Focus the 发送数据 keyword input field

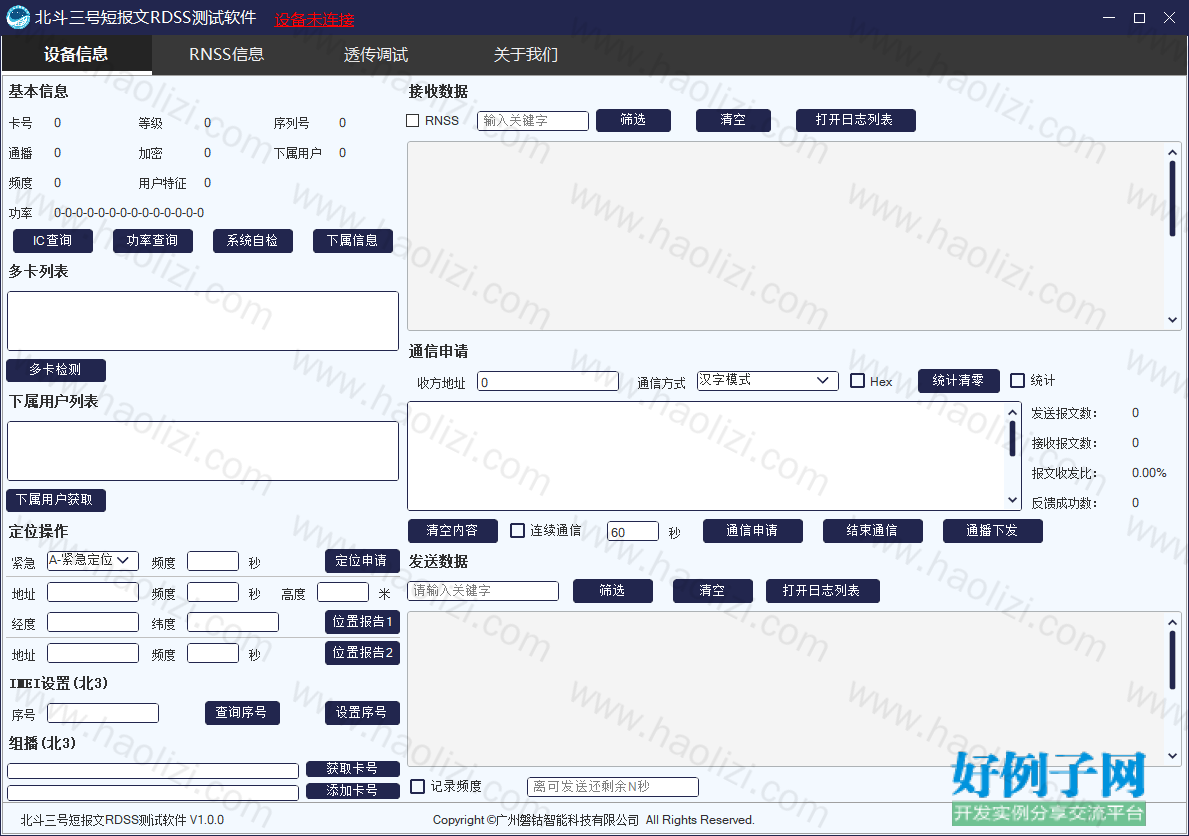click(x=484, y=591)
